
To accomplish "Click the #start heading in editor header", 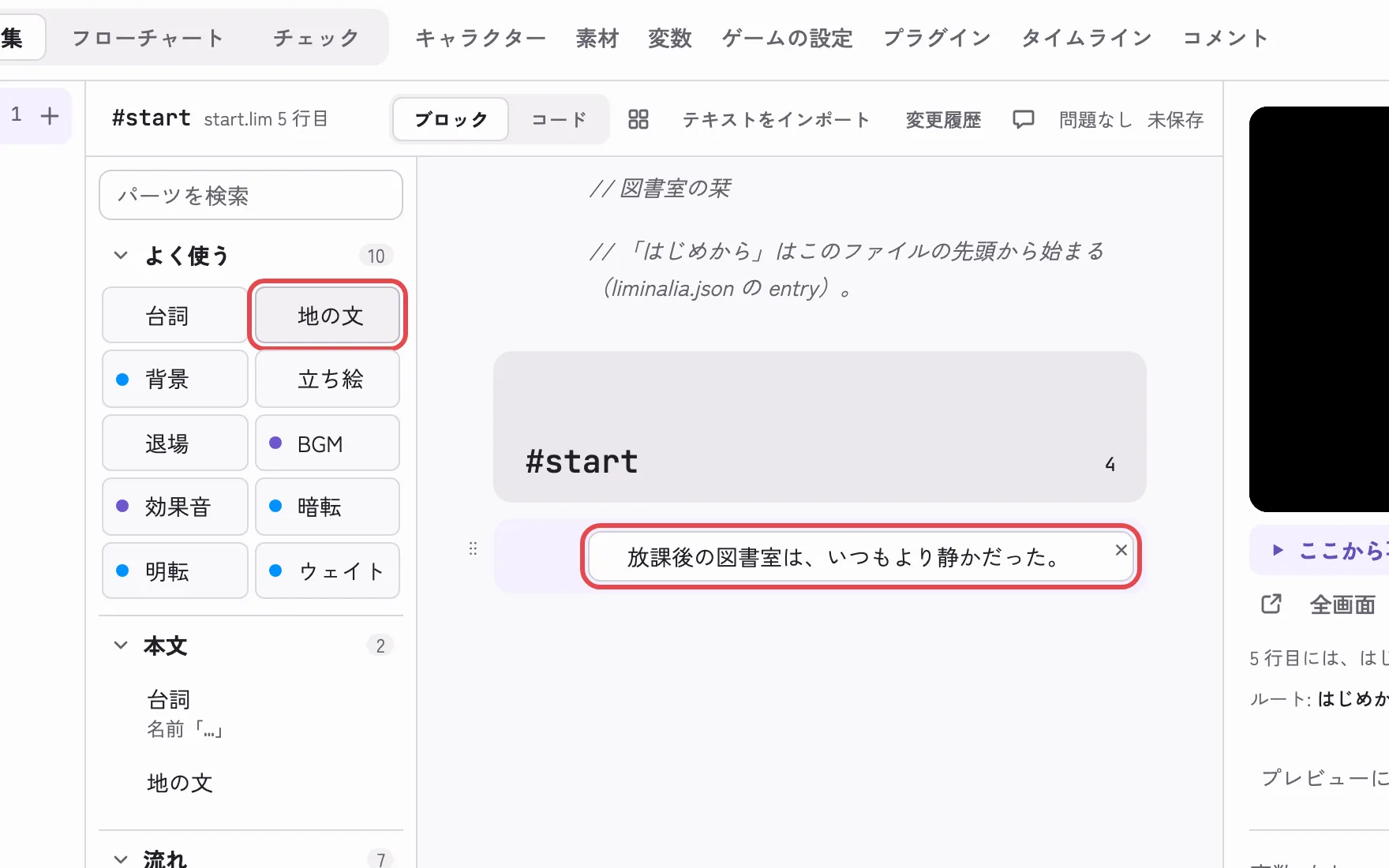I will (151, 118).
